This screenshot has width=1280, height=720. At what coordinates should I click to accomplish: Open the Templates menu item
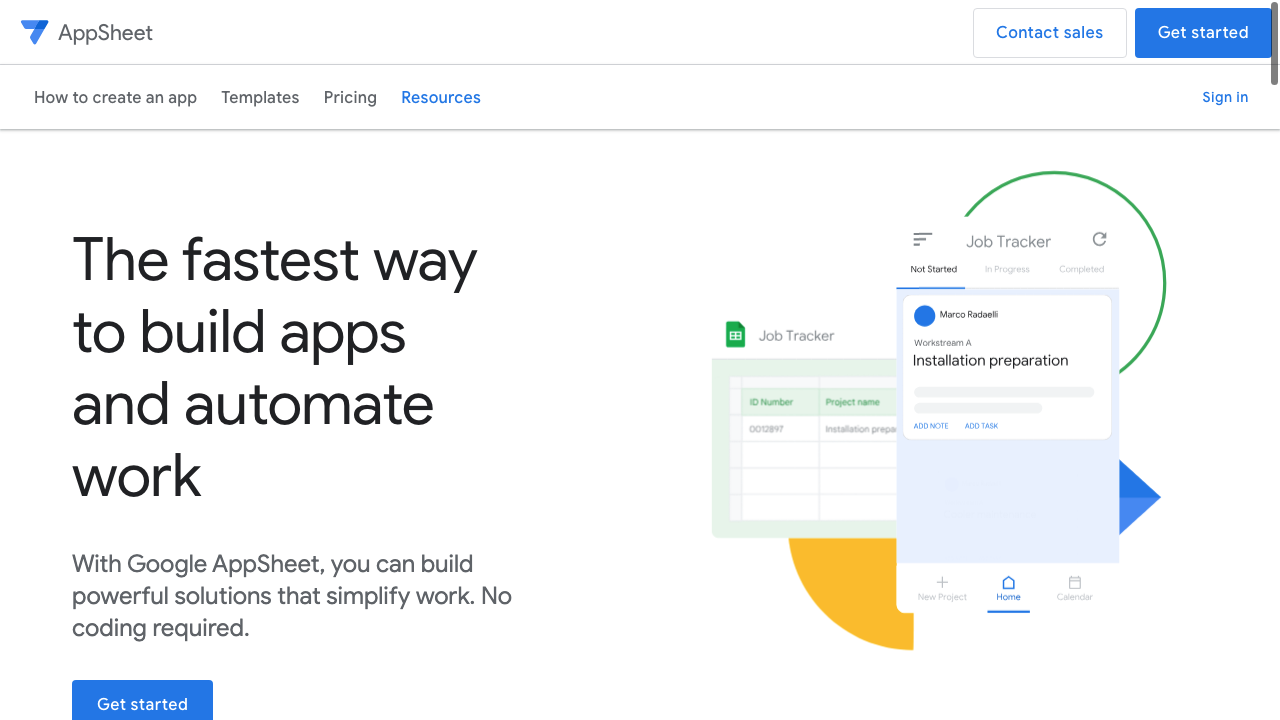point(260,97)
